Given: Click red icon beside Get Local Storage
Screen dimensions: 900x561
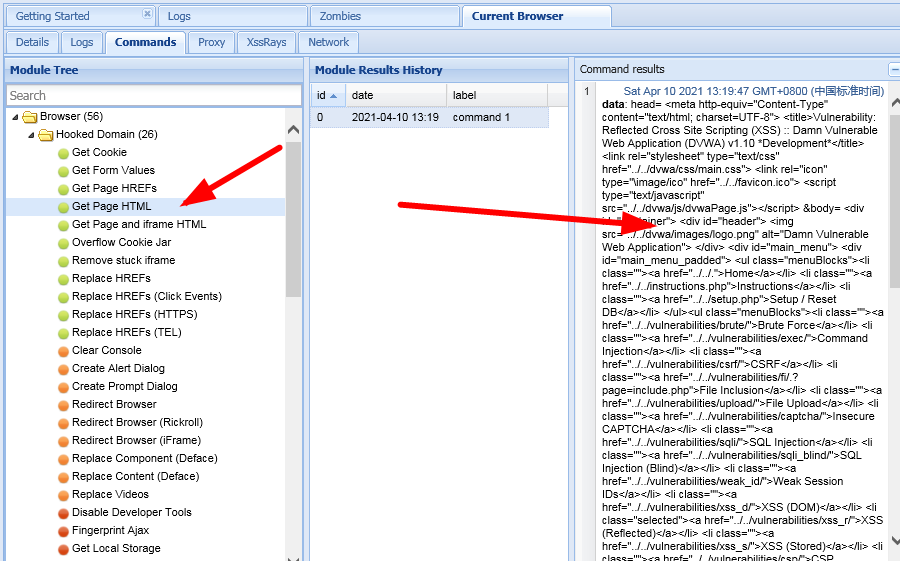Looking at the screenshot, I should [x=63, y=549].
